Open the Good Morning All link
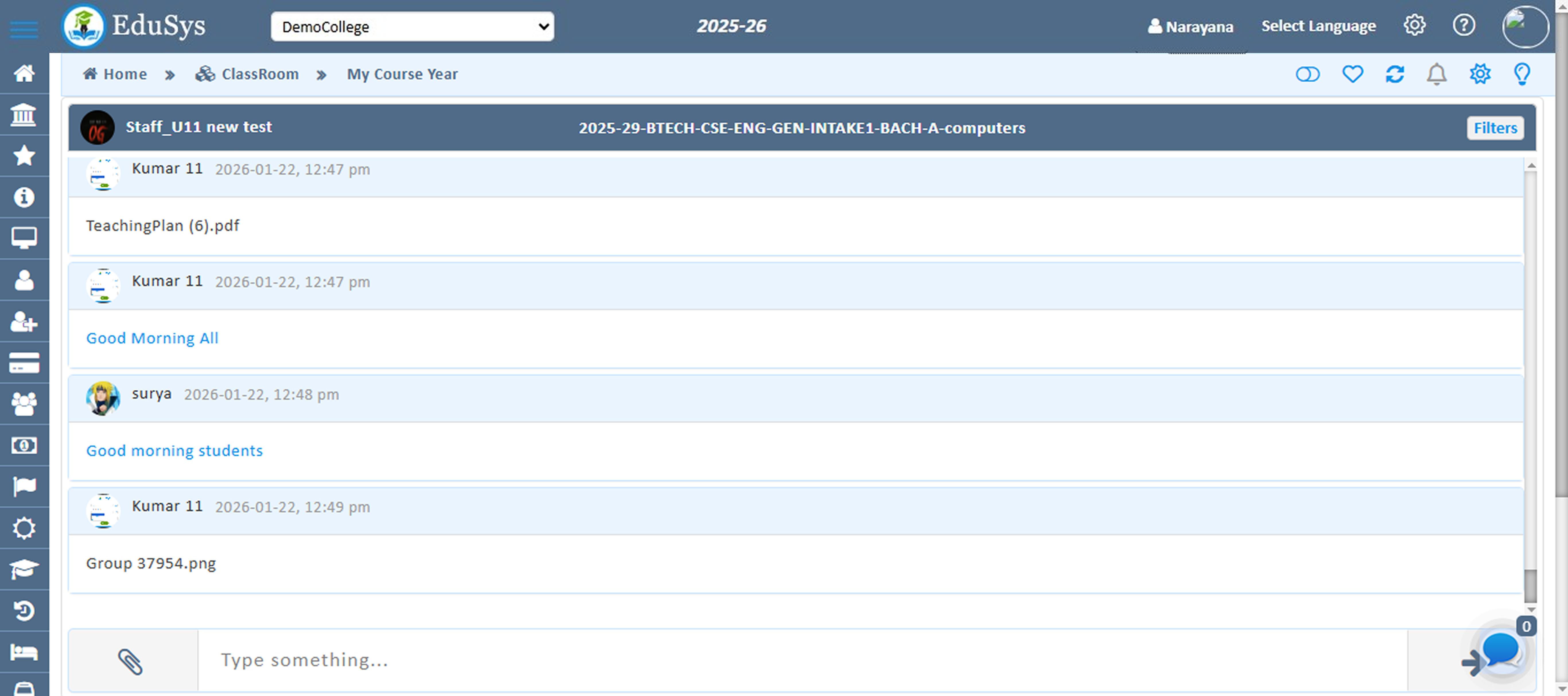Image resolution: width=1568 pixels, height=696 pixels. (x=152, y=338)
